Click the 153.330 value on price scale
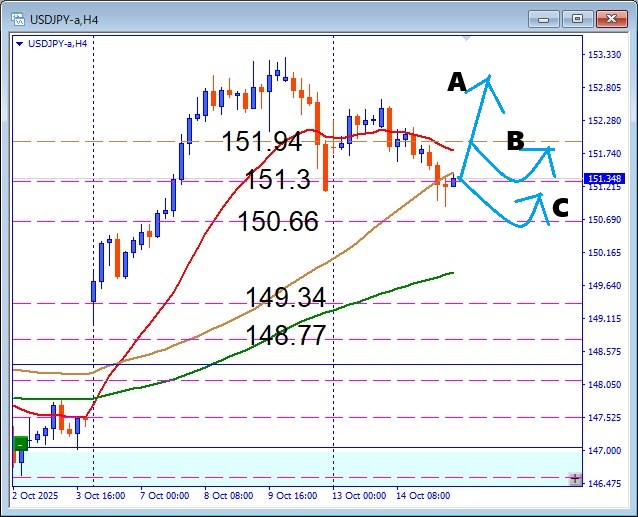 tap(607, 55)
